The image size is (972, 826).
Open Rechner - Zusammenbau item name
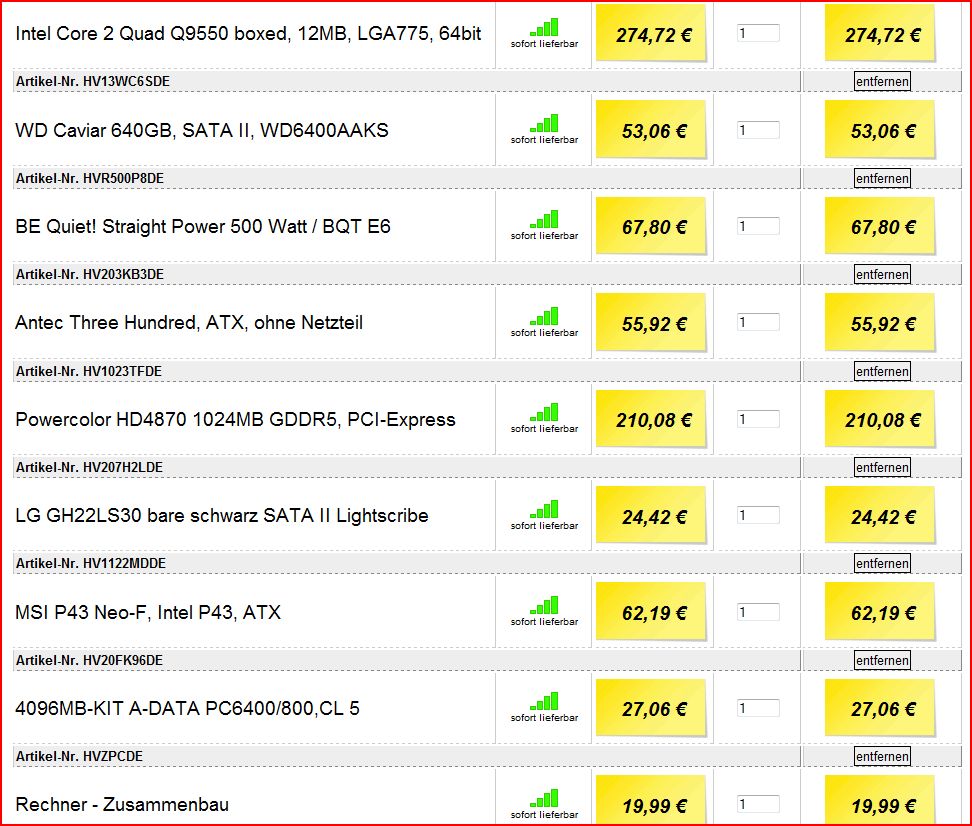122,804
